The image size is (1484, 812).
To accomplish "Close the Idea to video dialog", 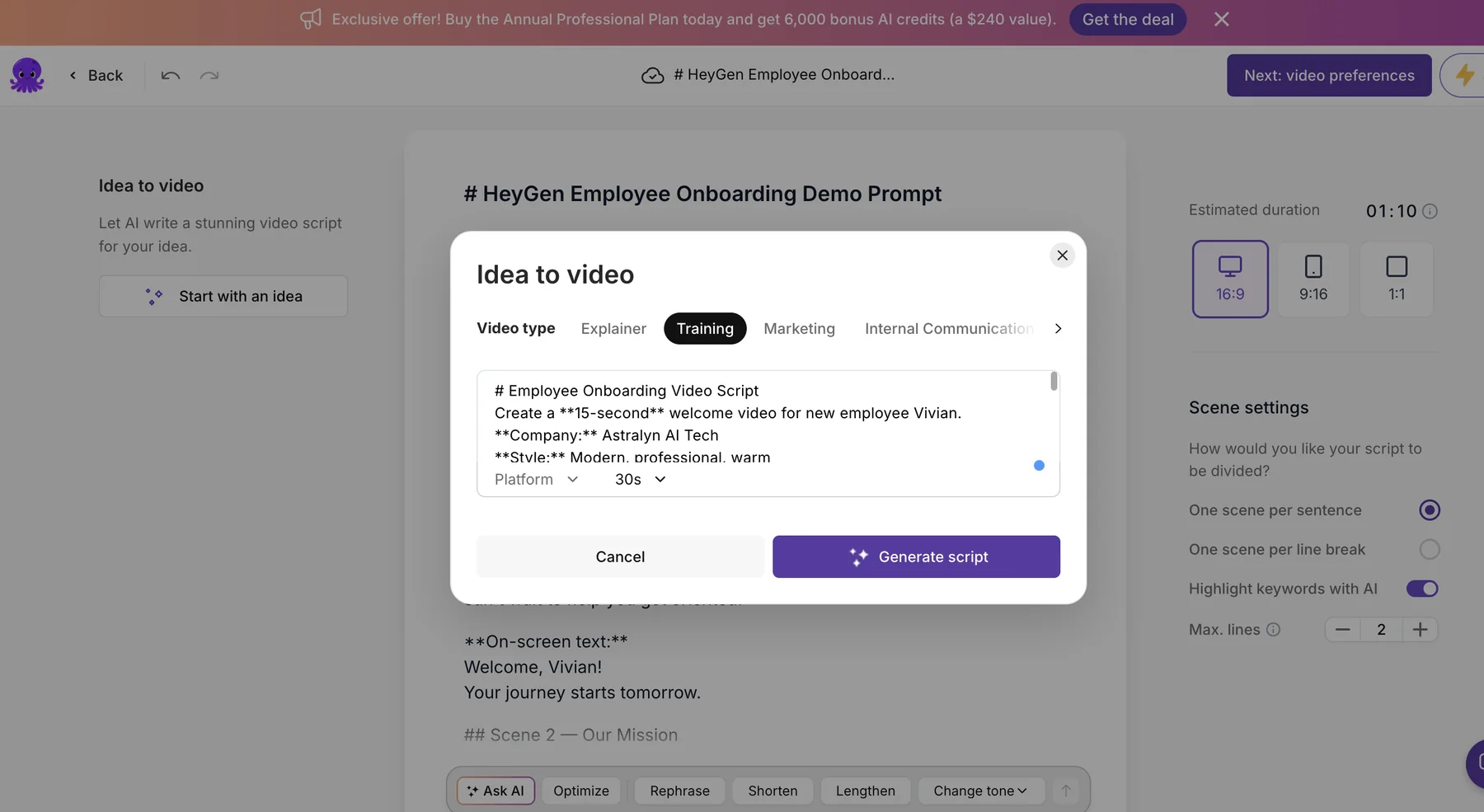I will pyautogui.click(x=1062, y=256).
